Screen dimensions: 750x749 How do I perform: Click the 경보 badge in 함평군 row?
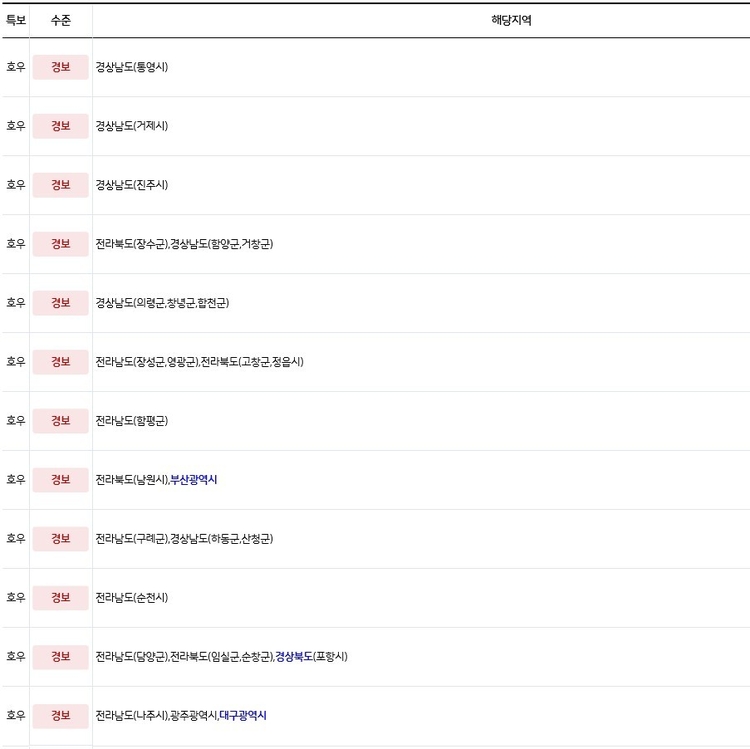tap(61, 421)
